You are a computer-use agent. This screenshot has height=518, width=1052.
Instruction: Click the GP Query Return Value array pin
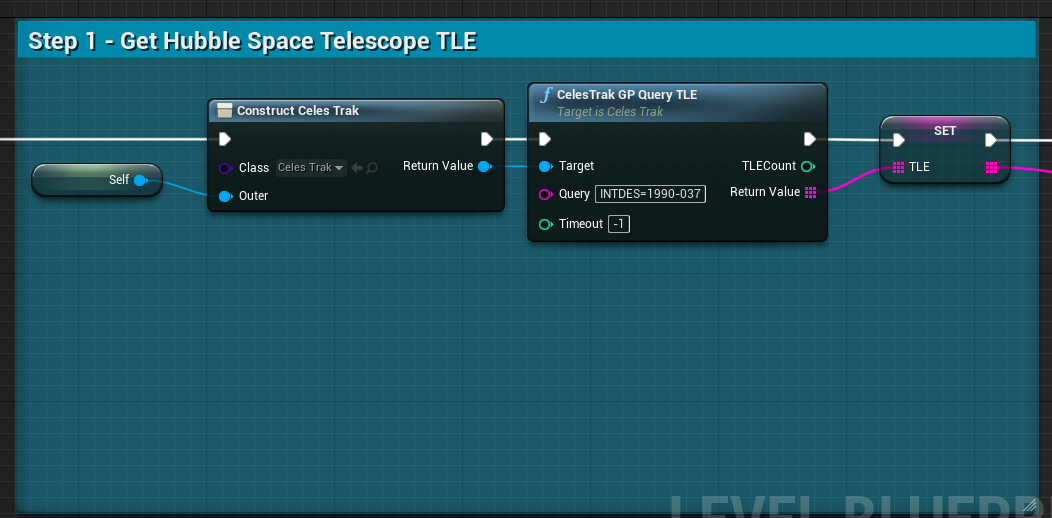(810, 193)
